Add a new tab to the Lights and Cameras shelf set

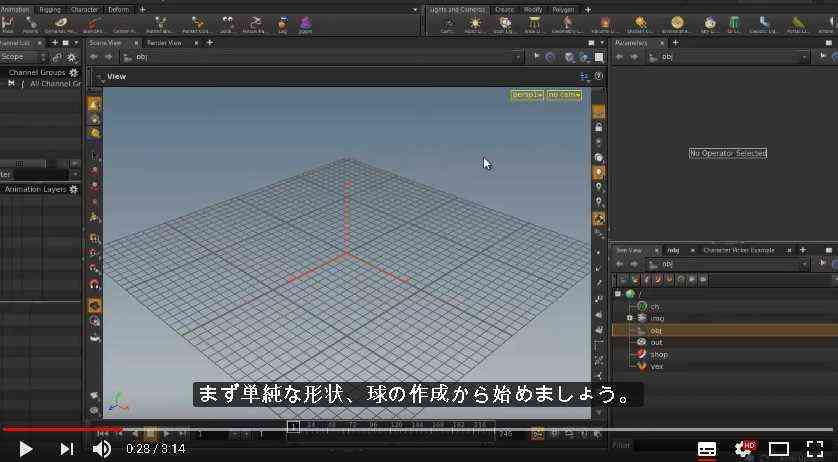click(x=588, y=10)
